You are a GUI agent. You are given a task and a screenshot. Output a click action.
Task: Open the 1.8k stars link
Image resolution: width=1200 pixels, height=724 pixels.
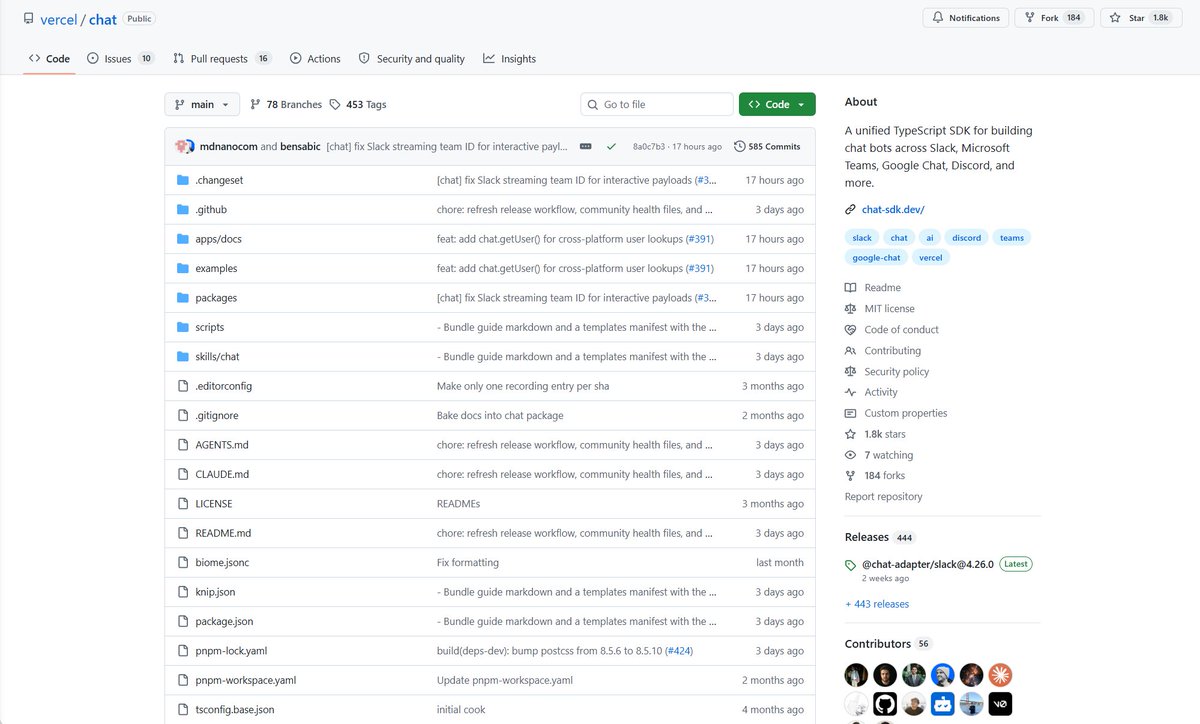(885, 434)
